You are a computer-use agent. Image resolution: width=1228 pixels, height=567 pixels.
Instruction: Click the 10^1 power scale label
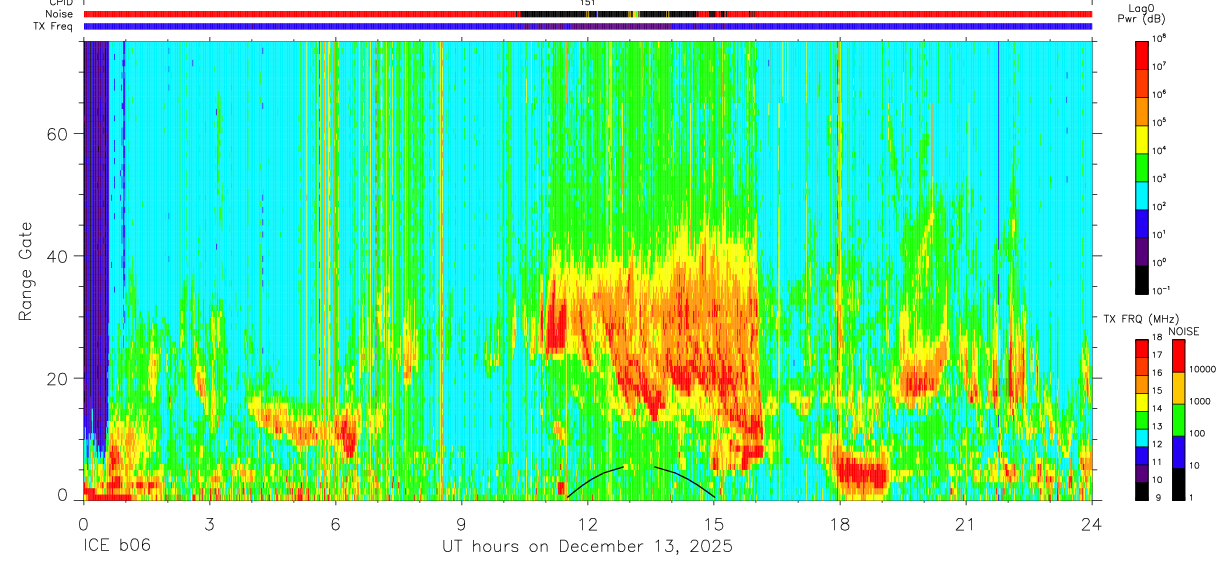click(1159, 234)
